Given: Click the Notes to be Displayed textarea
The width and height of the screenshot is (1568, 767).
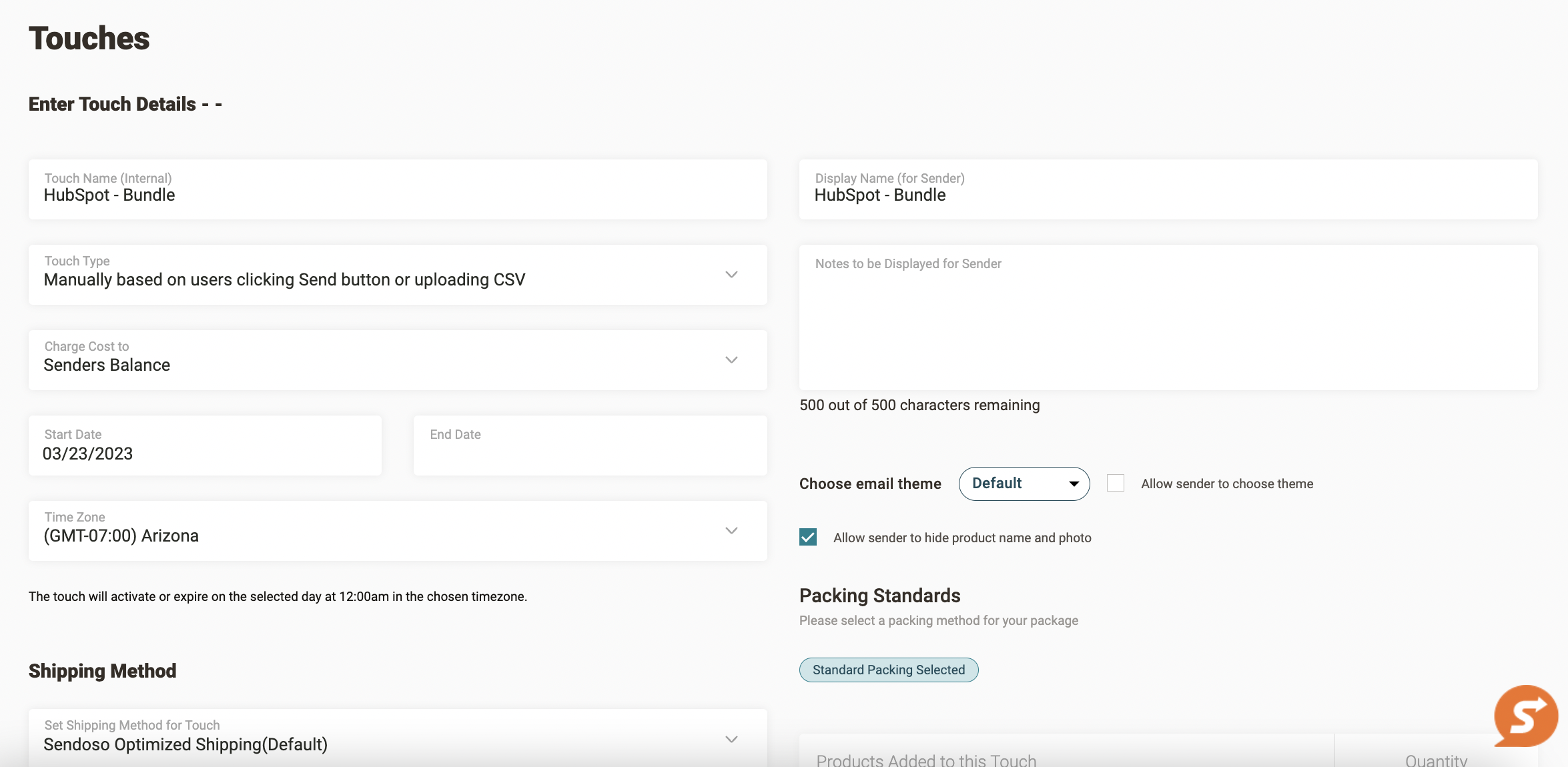Looking at the screenshot, I should (x=1168, y=320).
